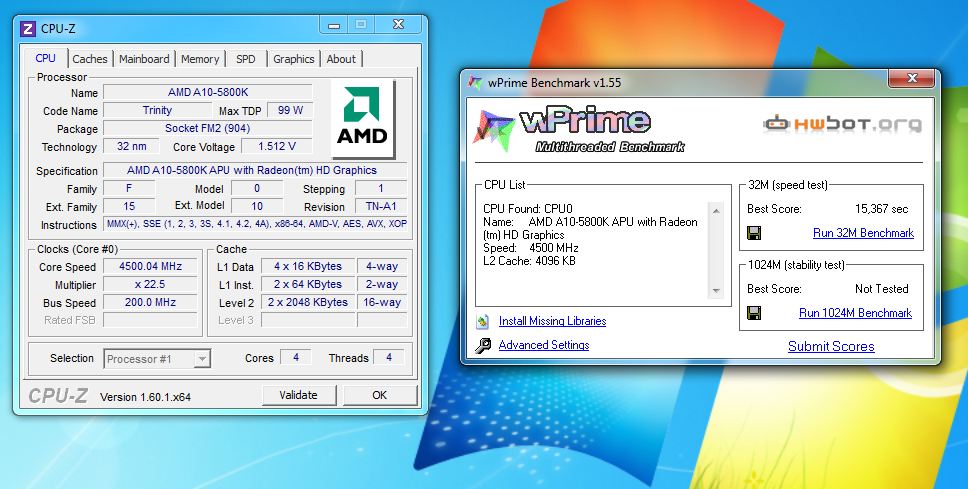Click the 200.0 MHz Bus Speed value
This screenshot has width=968, height=489.
[x=150, y=303]
